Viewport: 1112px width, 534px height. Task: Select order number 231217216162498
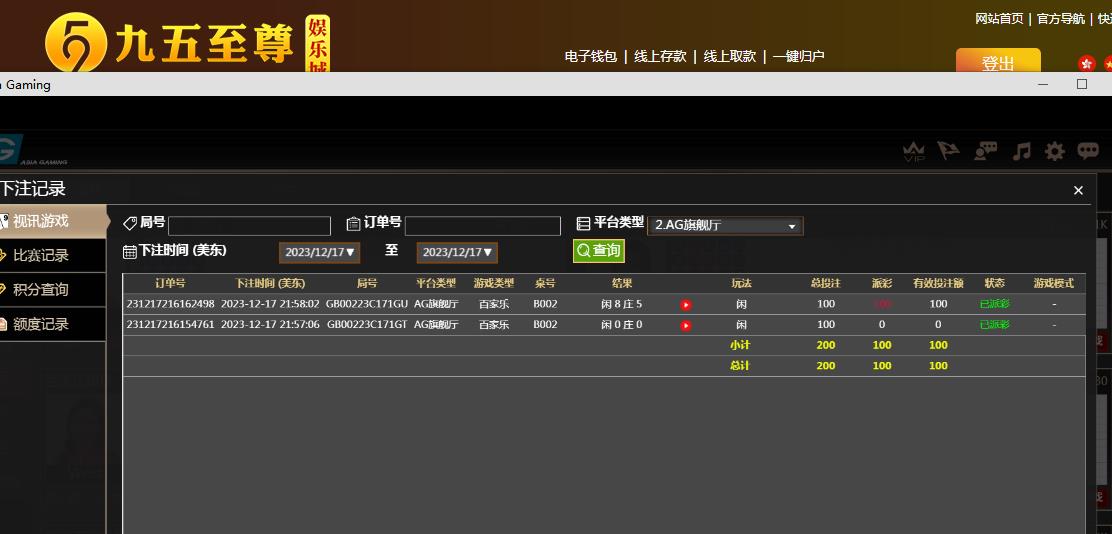[x=170, y=304]
